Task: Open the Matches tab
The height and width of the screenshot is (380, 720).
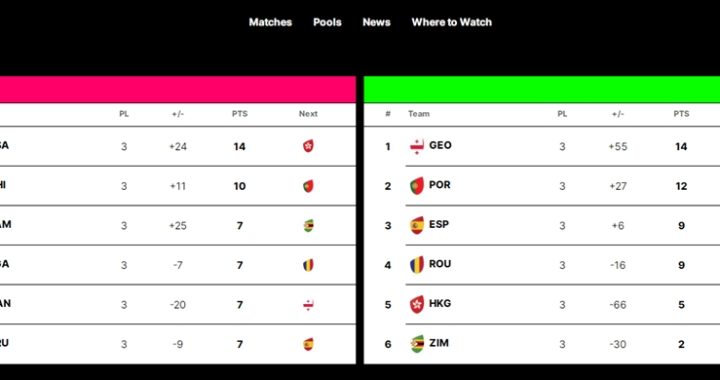Action: [270, 22]
